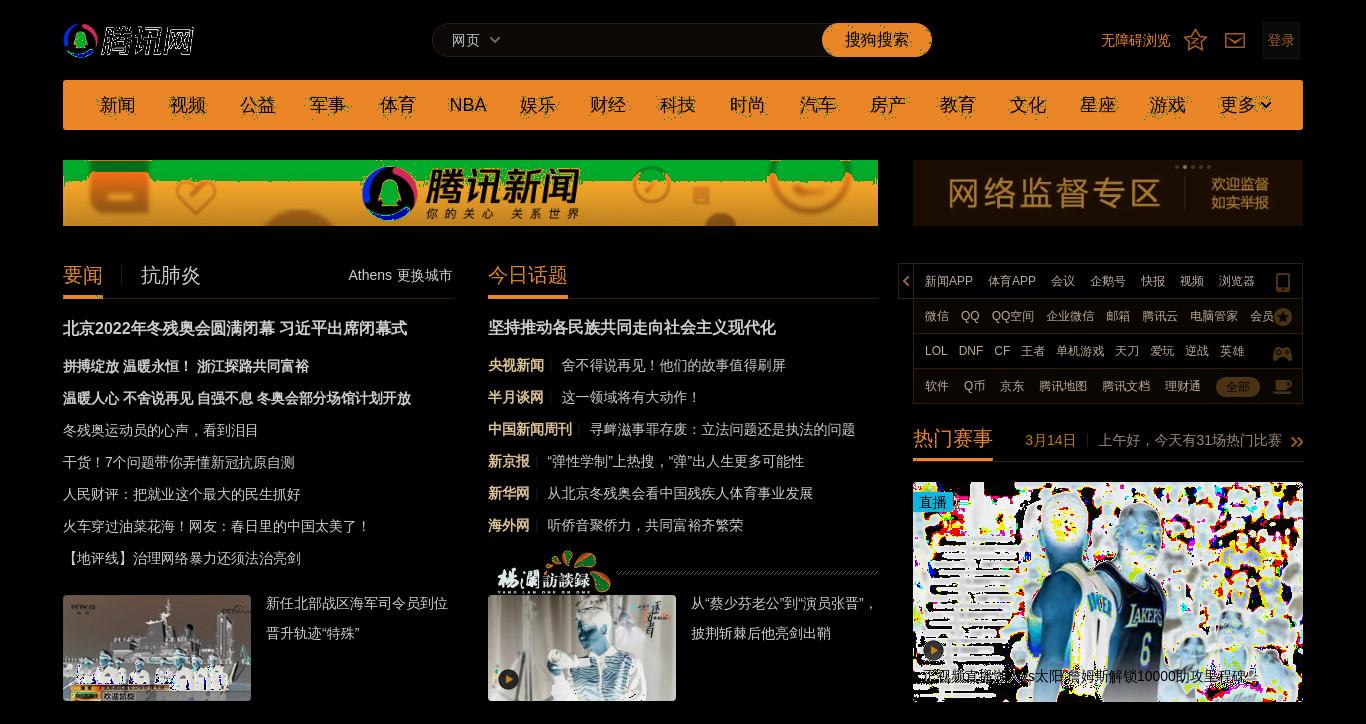
Task: Open 电脑管家 link
Action: pyautogui.click(x=1214, y=316)
